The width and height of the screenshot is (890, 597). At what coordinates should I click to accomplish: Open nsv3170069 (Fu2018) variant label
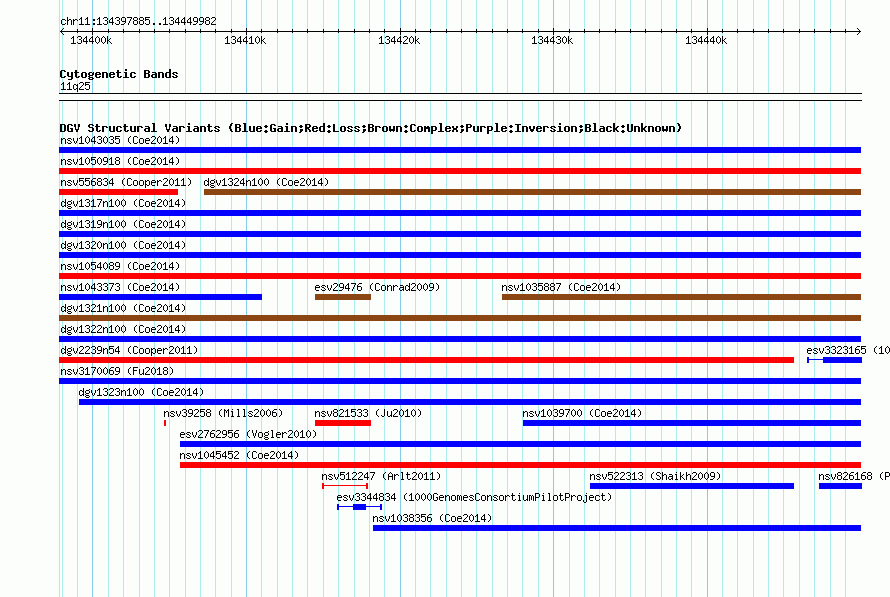tap(117, 371)
